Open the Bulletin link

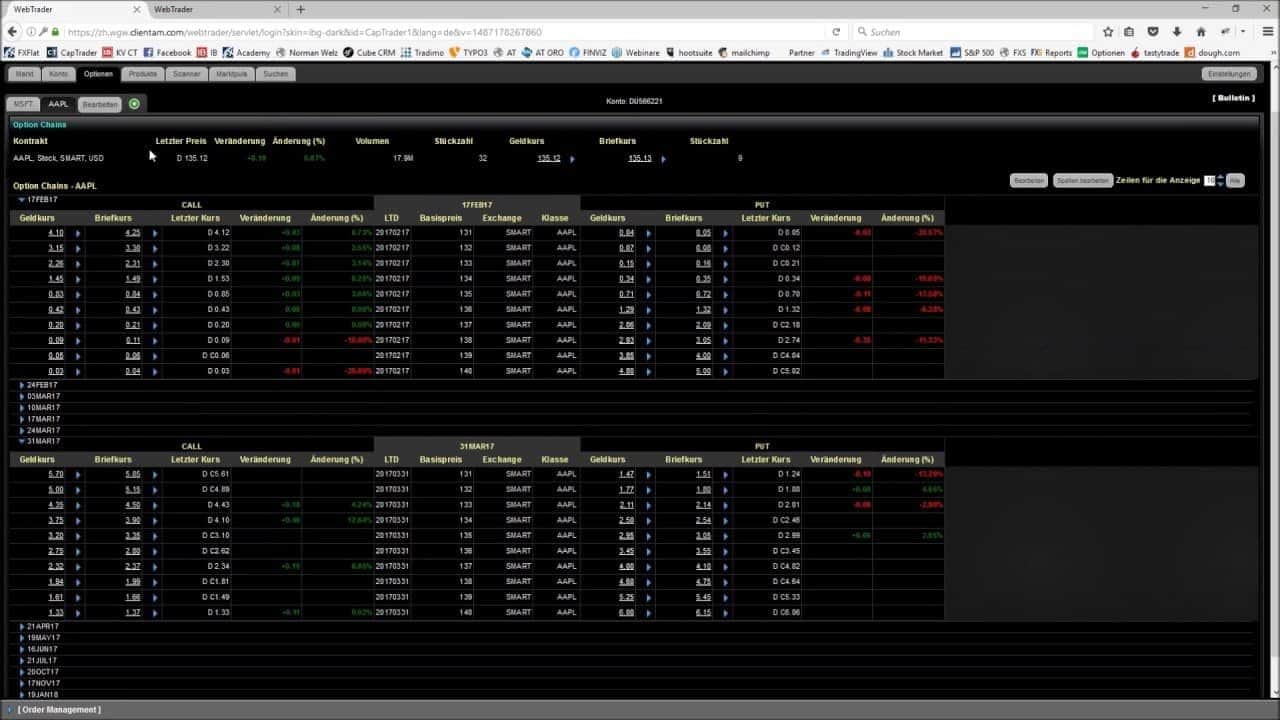pyautogui.click(x=1233, y=98)
